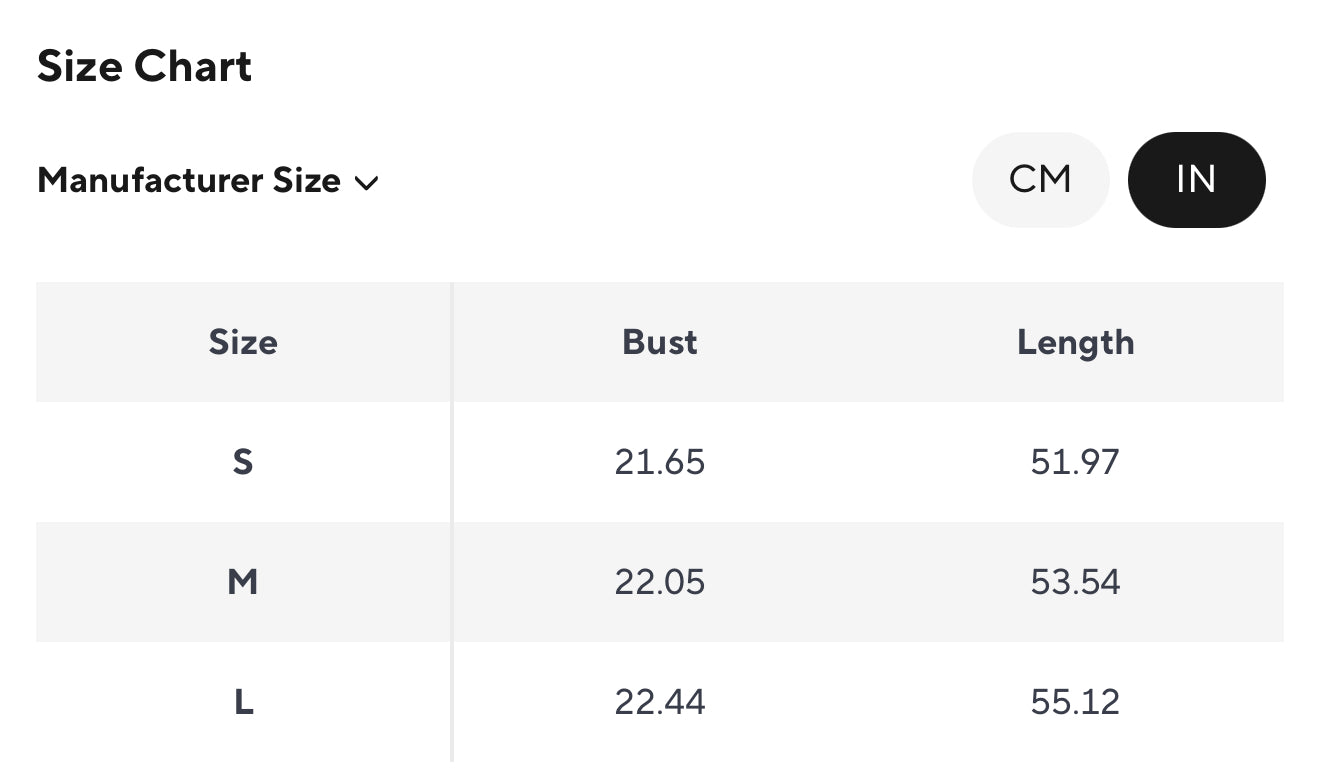The image size is (1320, 770).
Task: Click the Size Chart heading
Action: point(144,66)
